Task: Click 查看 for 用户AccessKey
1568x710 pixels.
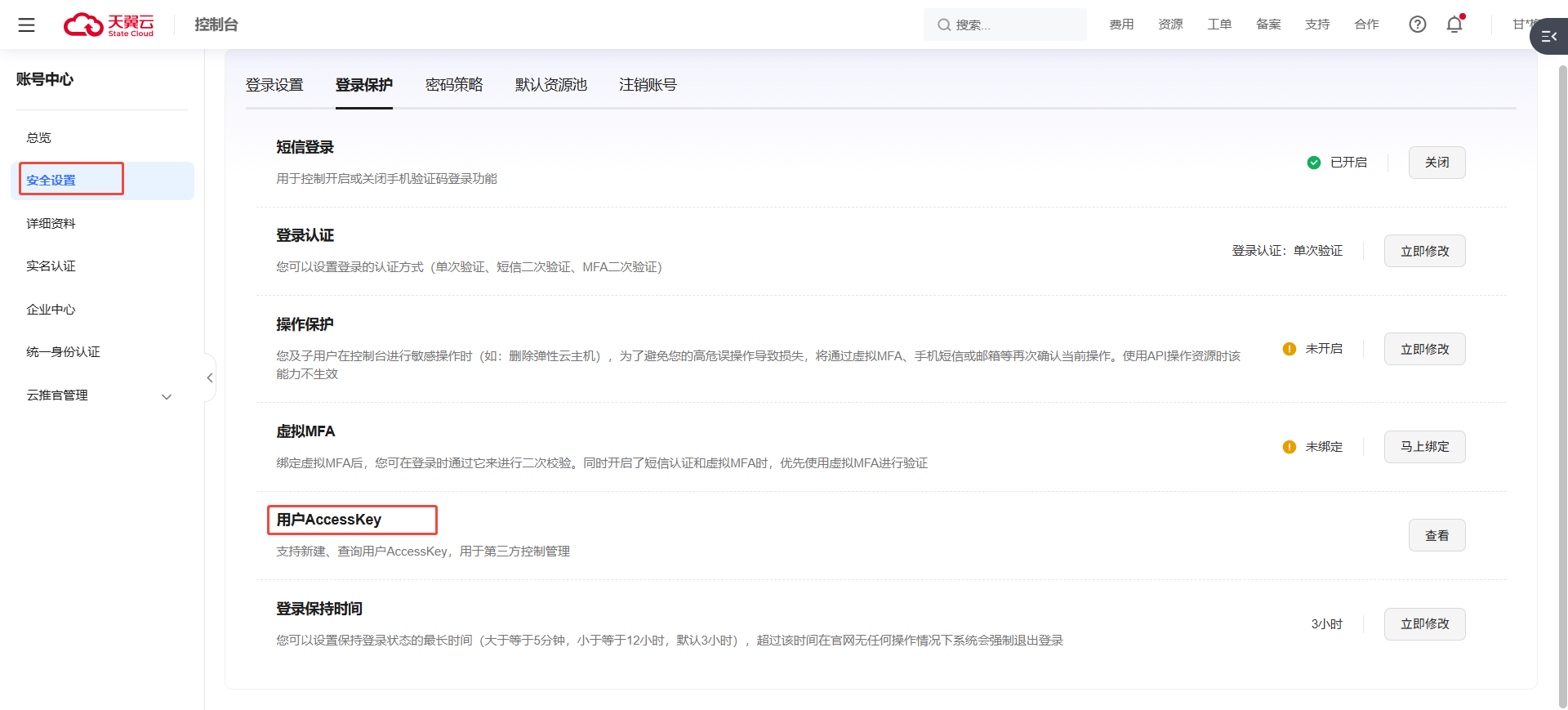Action: click(1437, 536)
